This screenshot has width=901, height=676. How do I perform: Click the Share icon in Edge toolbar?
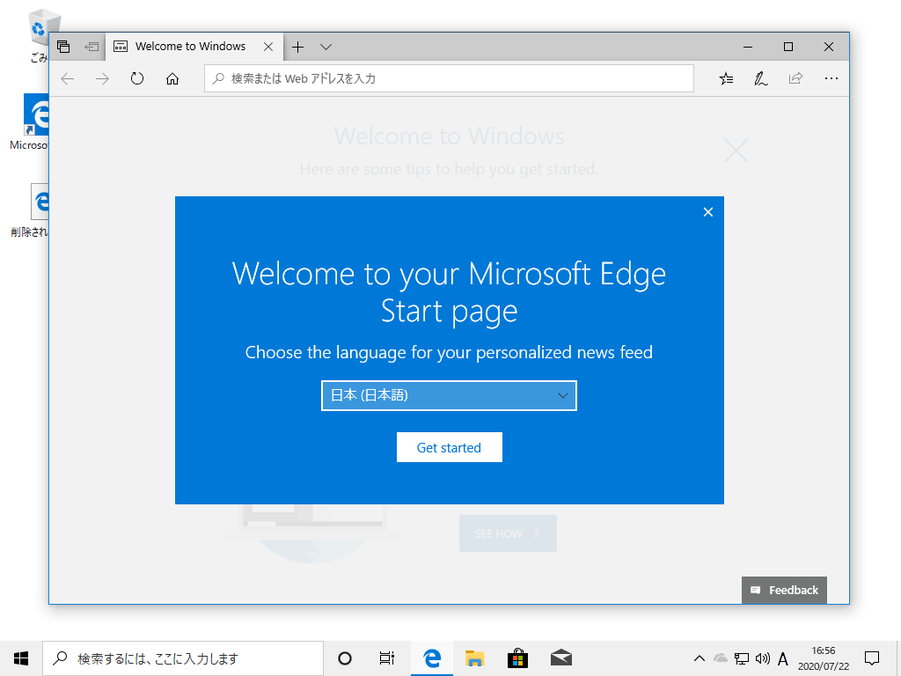(796, 78)
